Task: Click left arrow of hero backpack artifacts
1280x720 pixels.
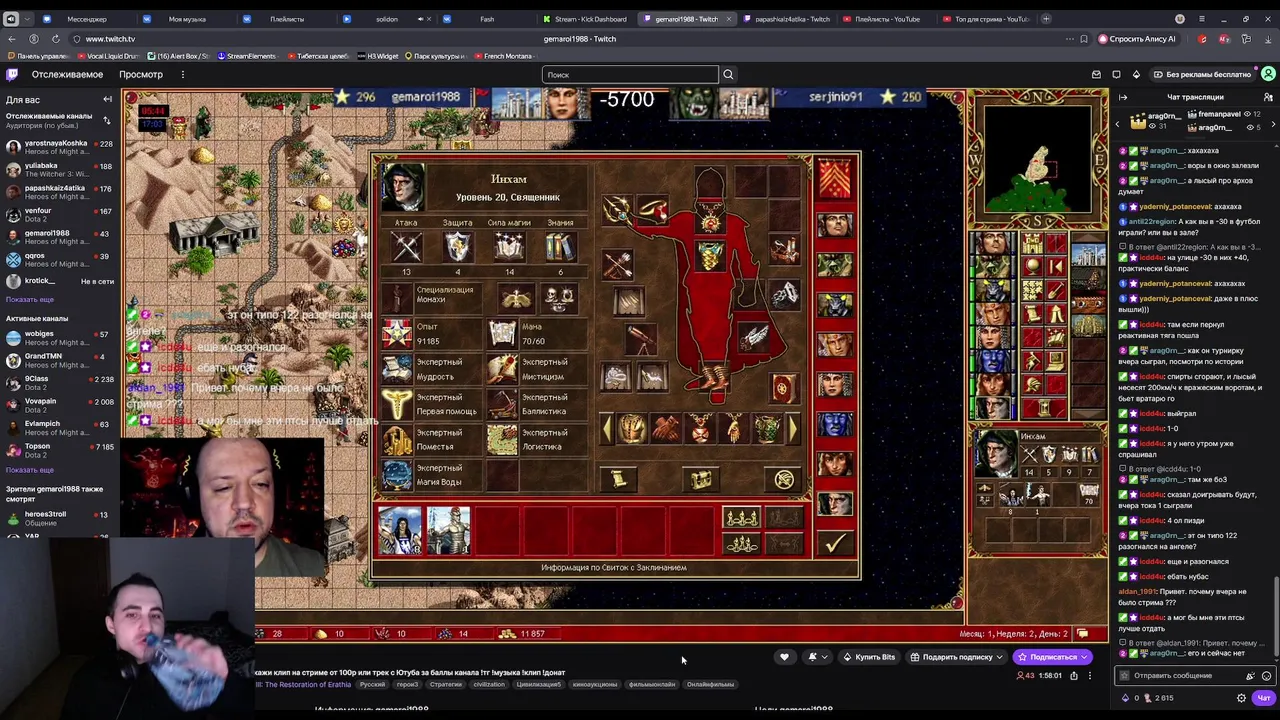Action: (606, 428)
